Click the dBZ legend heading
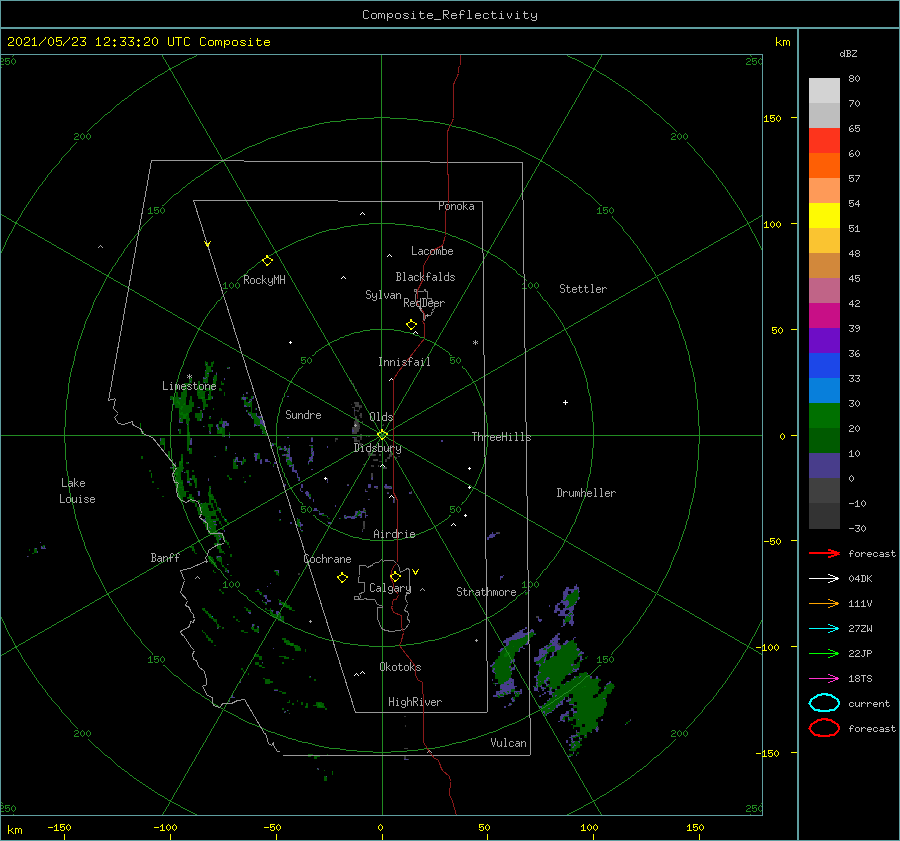900x841 pixels. (848, 53)
